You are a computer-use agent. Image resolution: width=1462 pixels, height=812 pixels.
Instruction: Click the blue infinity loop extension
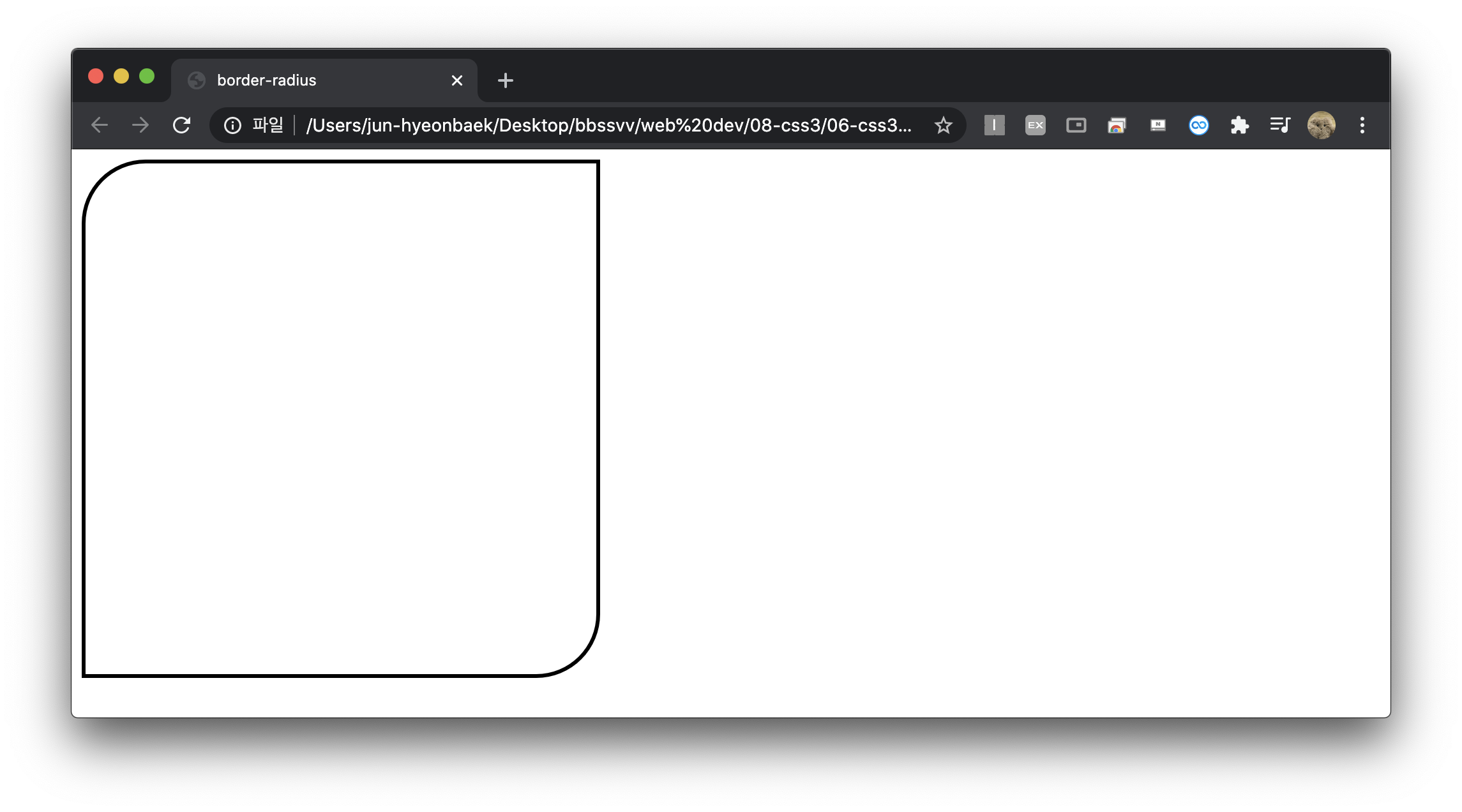1198,125
